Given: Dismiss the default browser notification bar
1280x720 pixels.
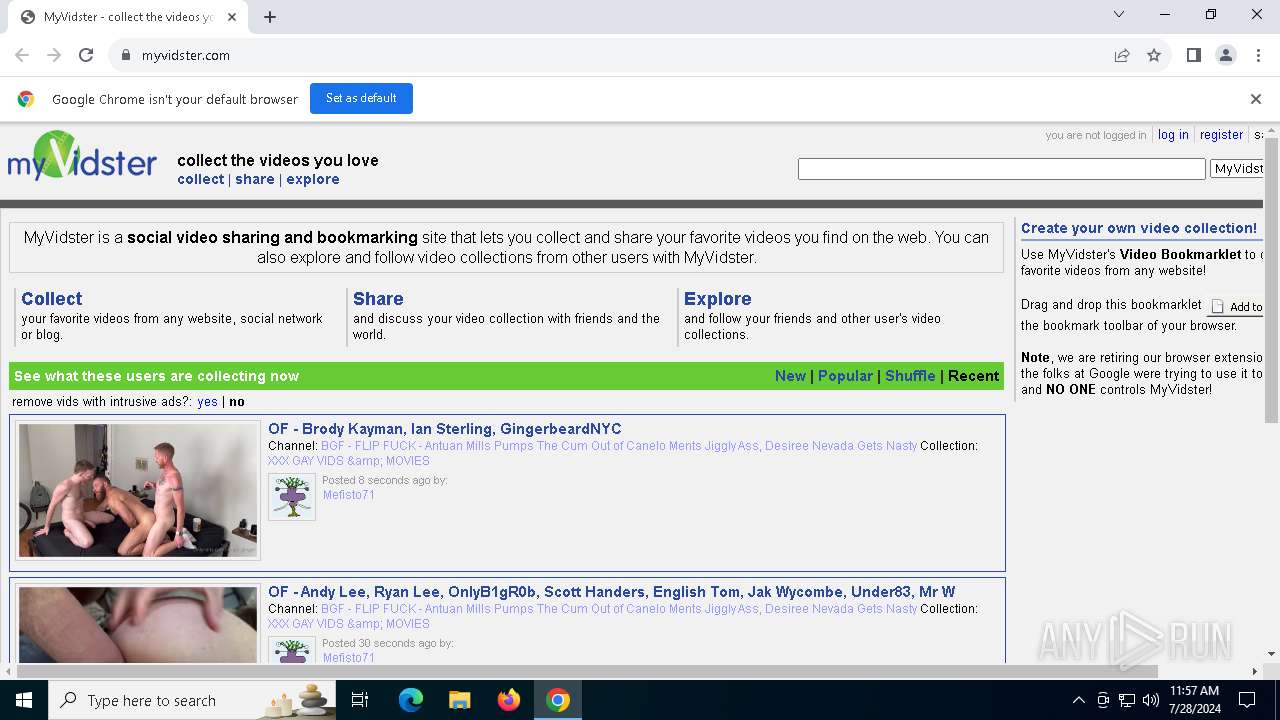Looking at the screenshot, I should pos(1256,99).
